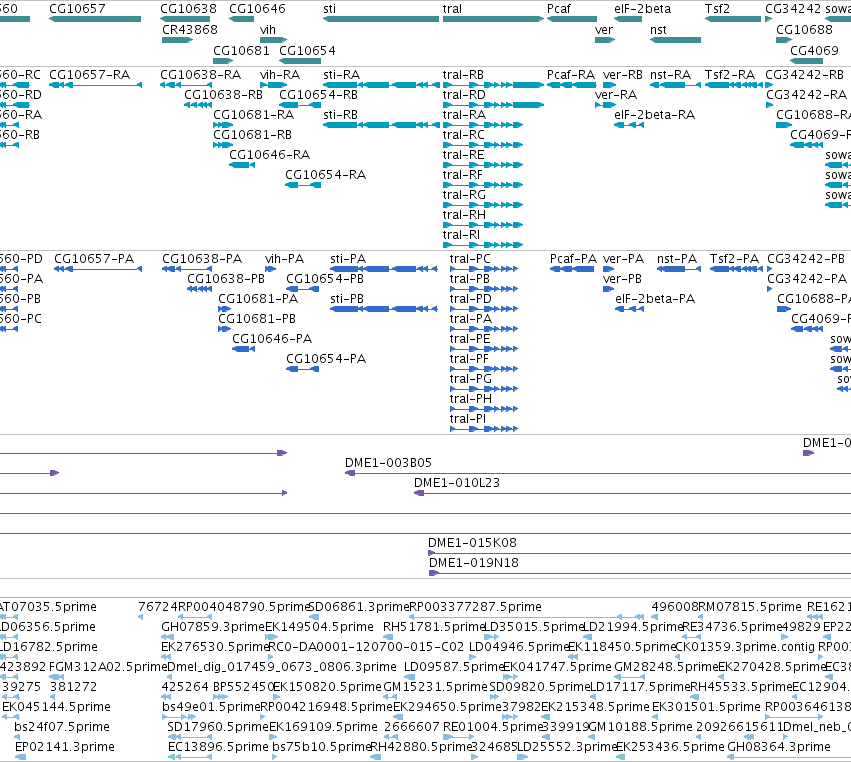The image size is (851, 762).
Task: Open transcript CG10654-RB
Action: [x=300, y=105]
